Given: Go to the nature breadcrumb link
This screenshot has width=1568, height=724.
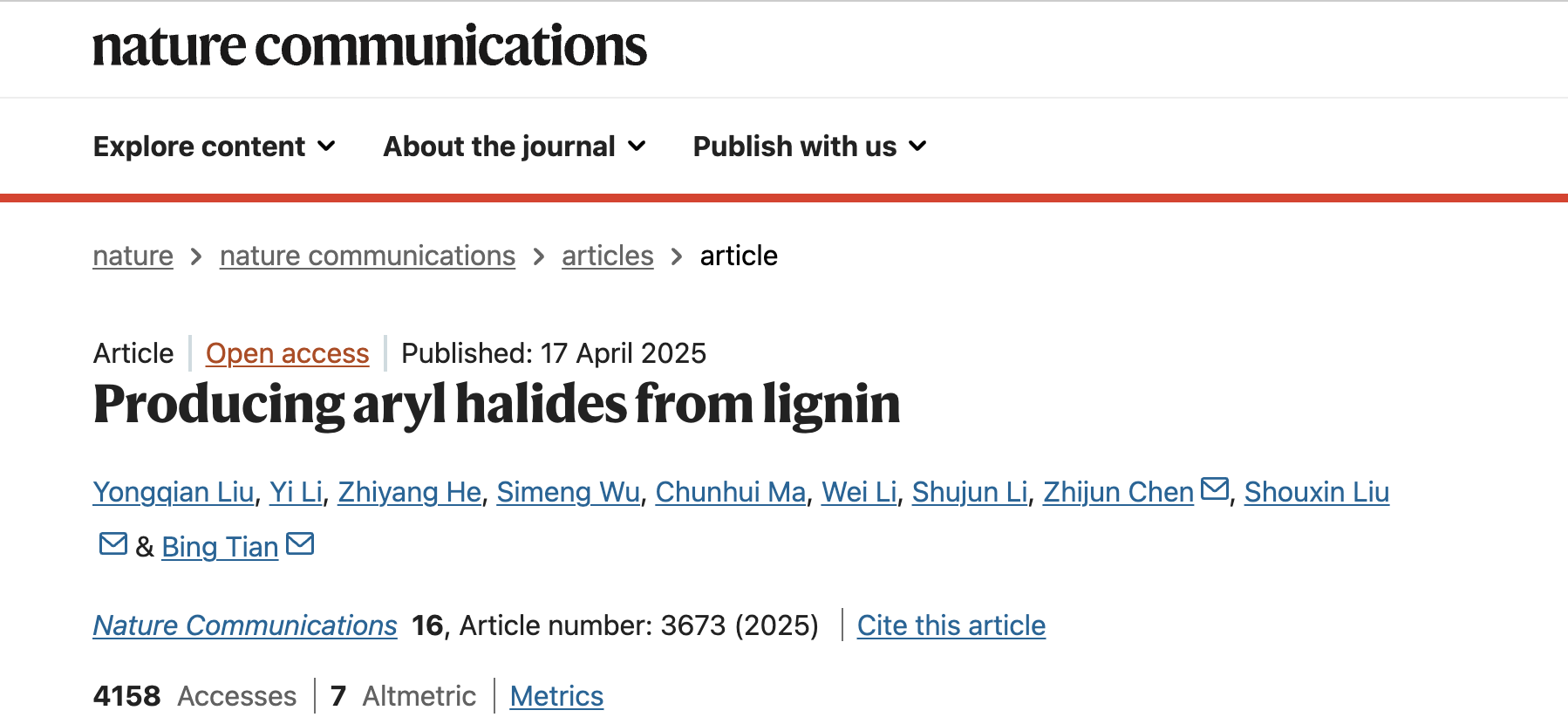Looking at the screenshot, I should [133, 256].
